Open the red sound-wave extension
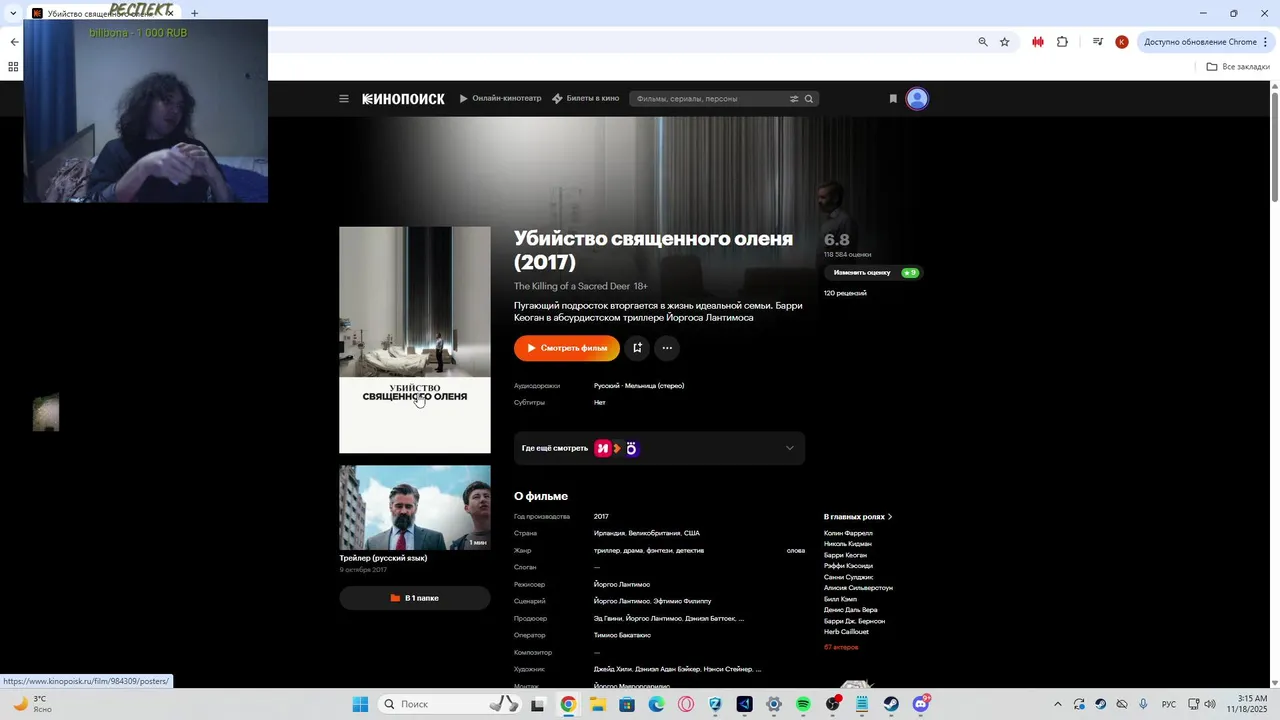The image size is (1280, 720). (x=1038, y=42)
